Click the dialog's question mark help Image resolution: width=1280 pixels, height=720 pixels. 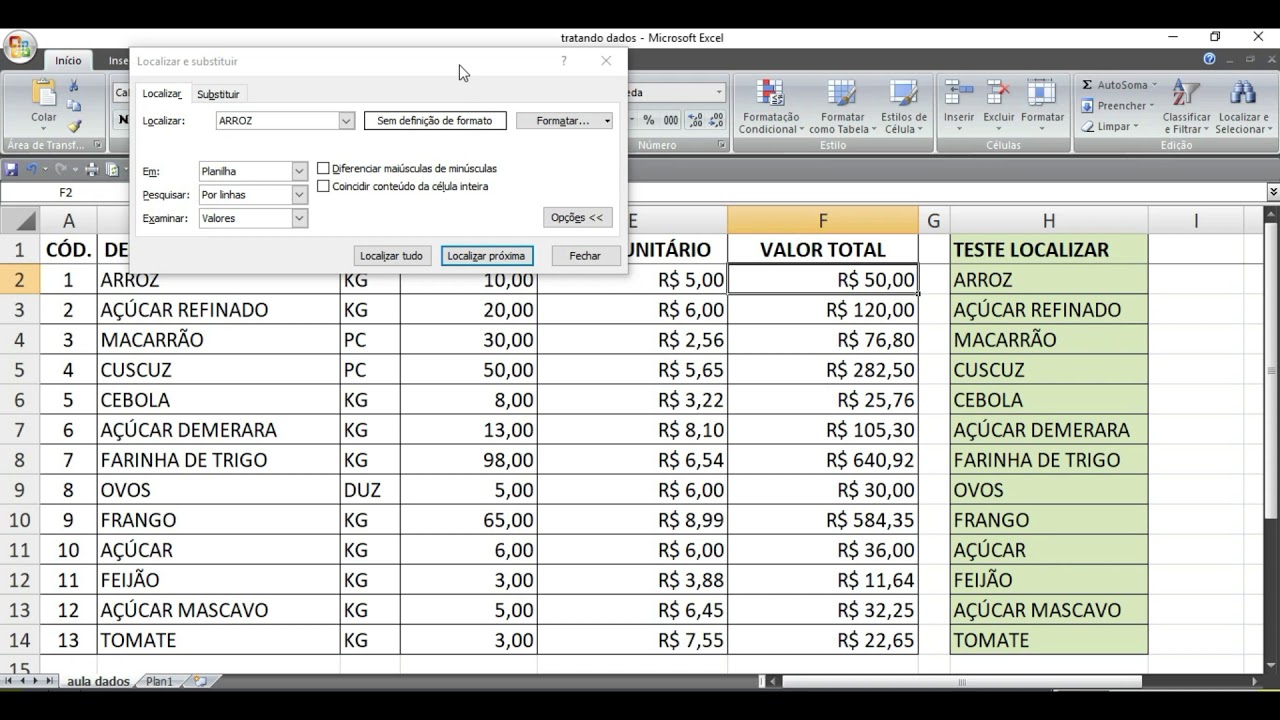564,61
